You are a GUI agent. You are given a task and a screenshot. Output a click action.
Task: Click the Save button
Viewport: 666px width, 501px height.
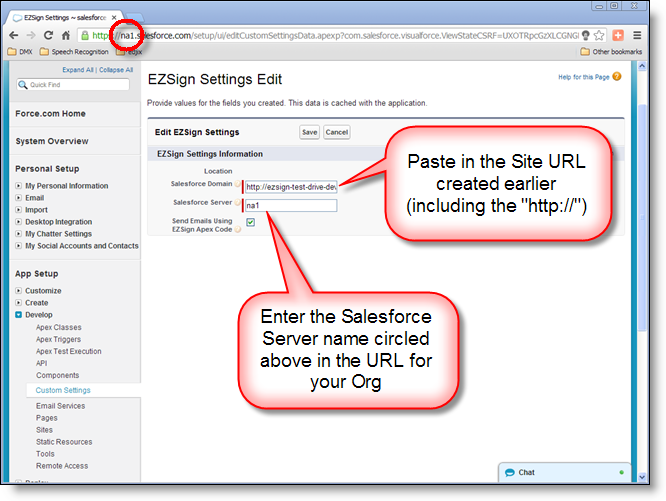309,132
